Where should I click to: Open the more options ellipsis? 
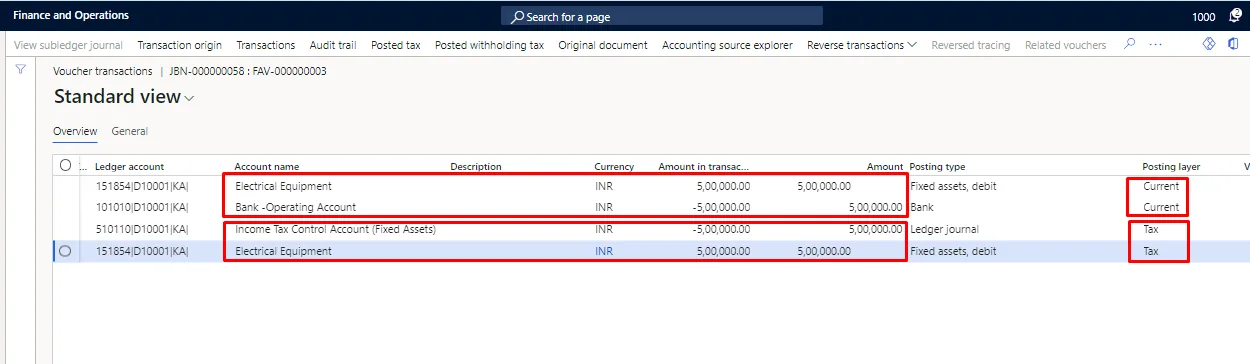coord(1156,45)
